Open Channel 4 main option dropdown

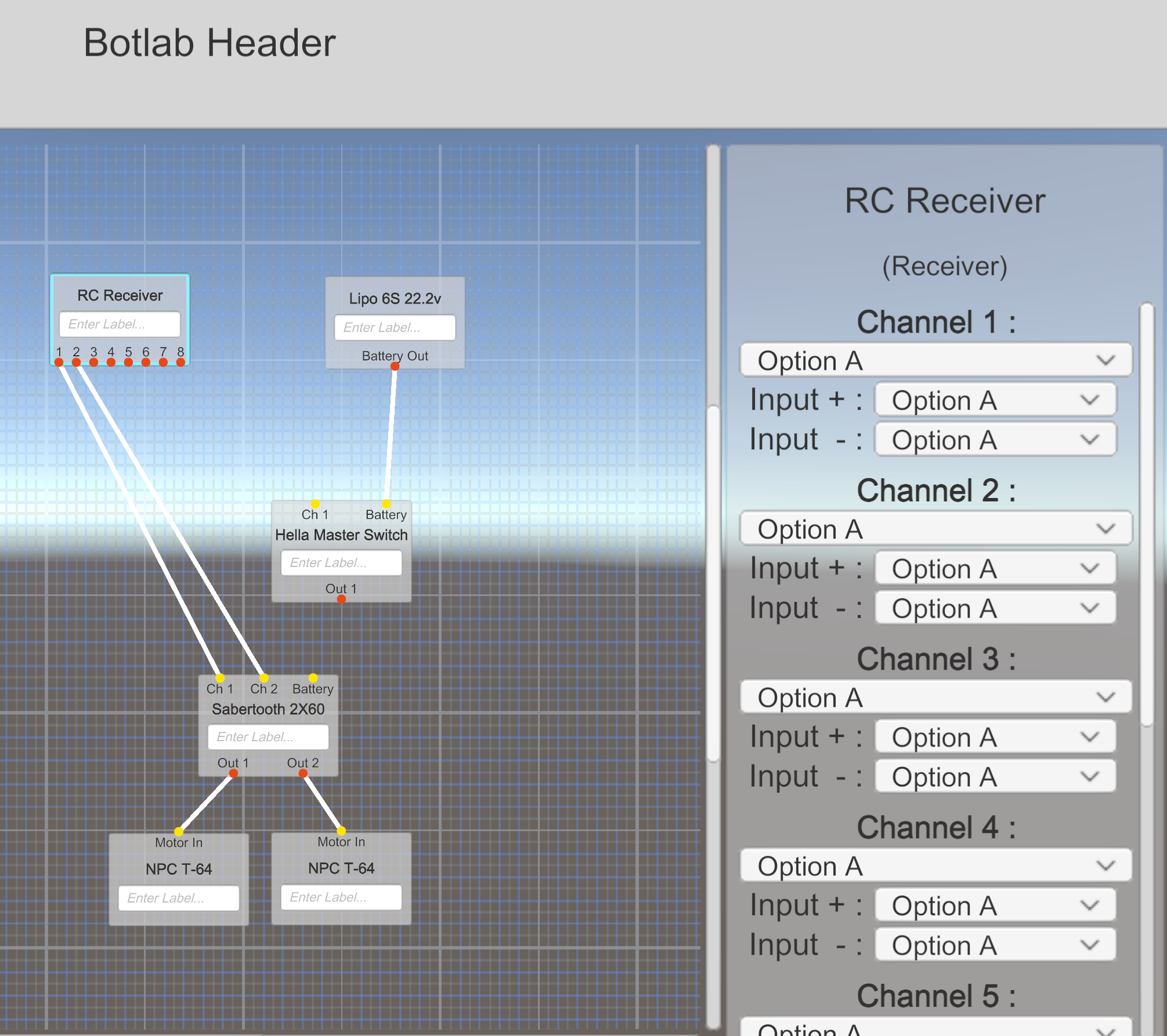click(935, 866)
